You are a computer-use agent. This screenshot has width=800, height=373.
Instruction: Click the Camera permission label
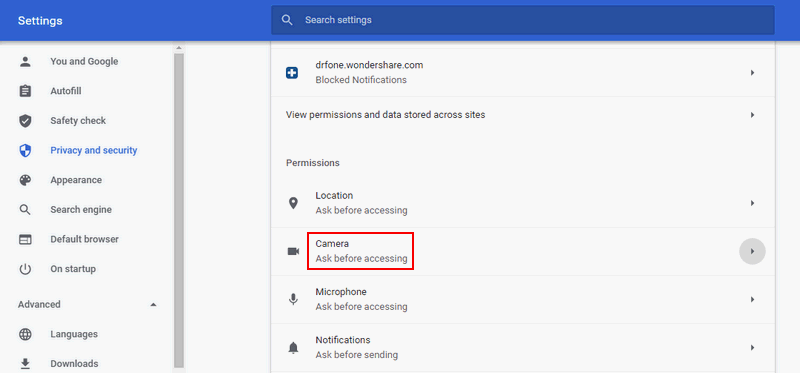(332, 244)
